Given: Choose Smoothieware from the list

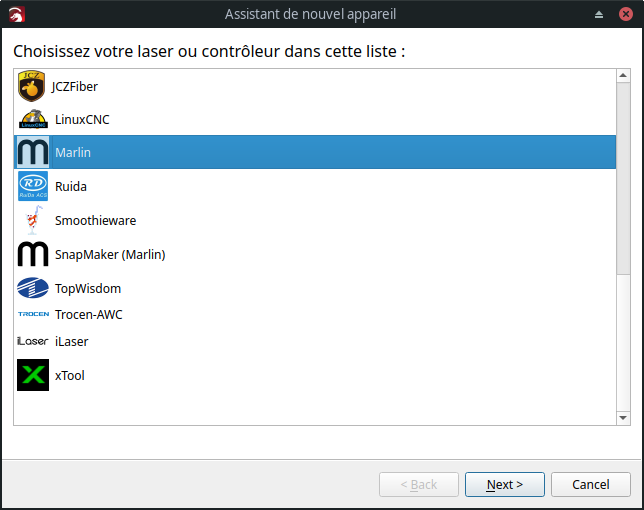Looking at the screenshot, I should coord(315,220).
